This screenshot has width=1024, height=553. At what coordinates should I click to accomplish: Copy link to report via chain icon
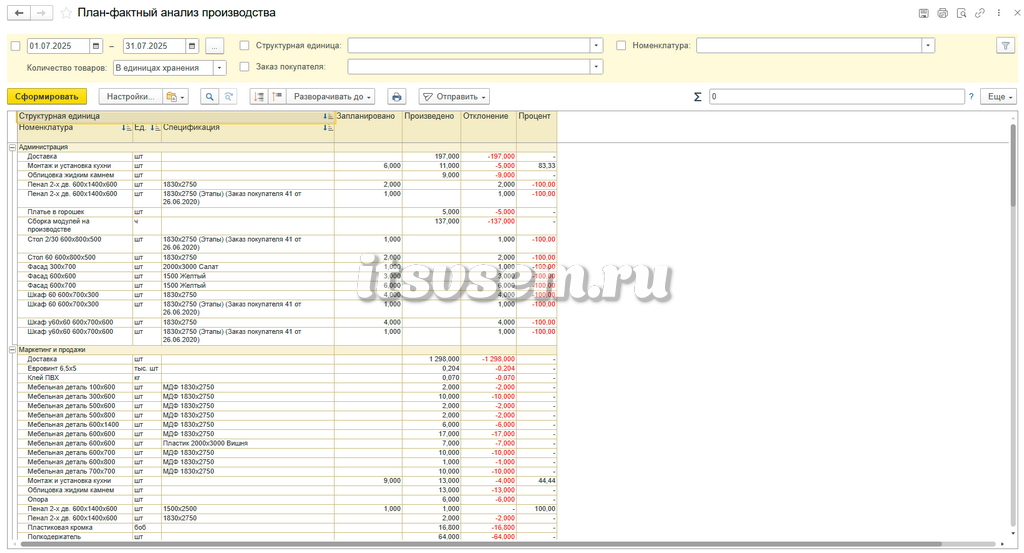click(x=980, y=13)
